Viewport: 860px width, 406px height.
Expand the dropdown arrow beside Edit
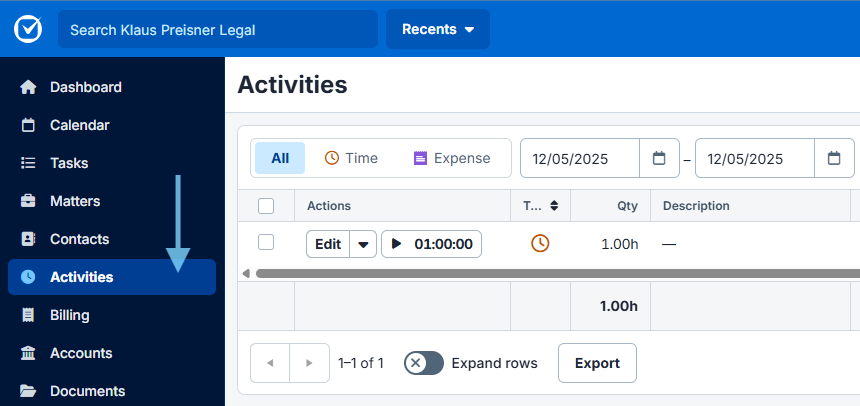click(363, 244)
